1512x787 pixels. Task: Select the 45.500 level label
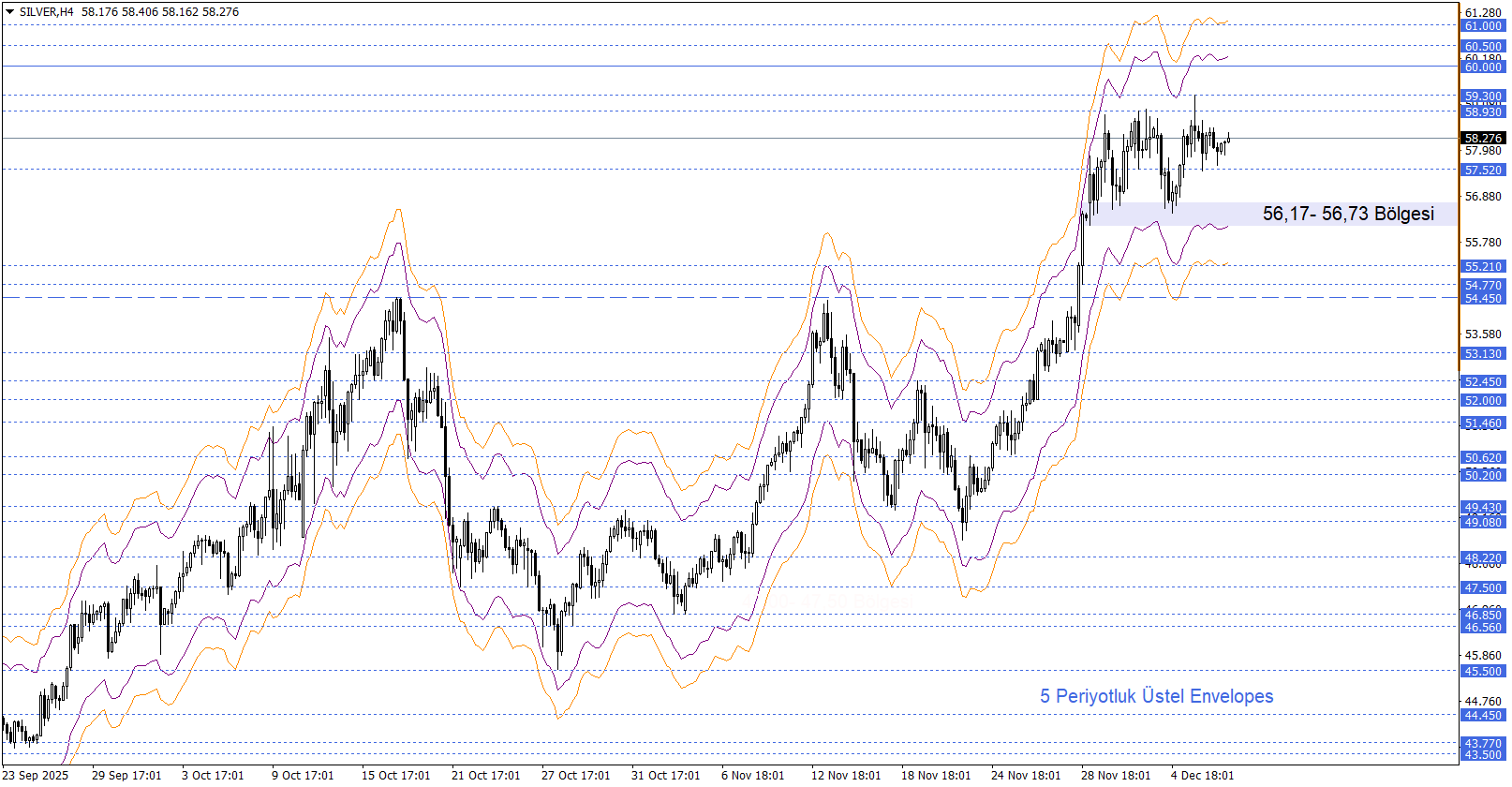pyautogui.click(x=1483, y=672)
